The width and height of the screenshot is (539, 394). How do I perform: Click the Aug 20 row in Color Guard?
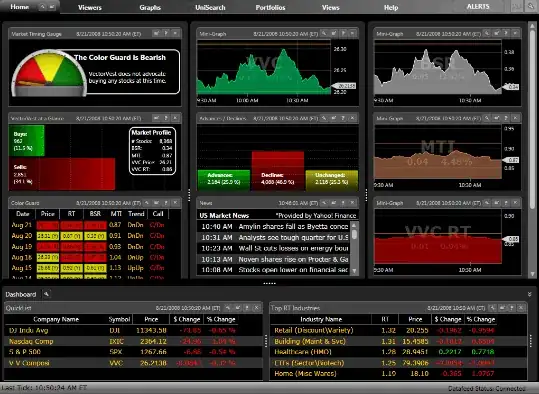89,236
